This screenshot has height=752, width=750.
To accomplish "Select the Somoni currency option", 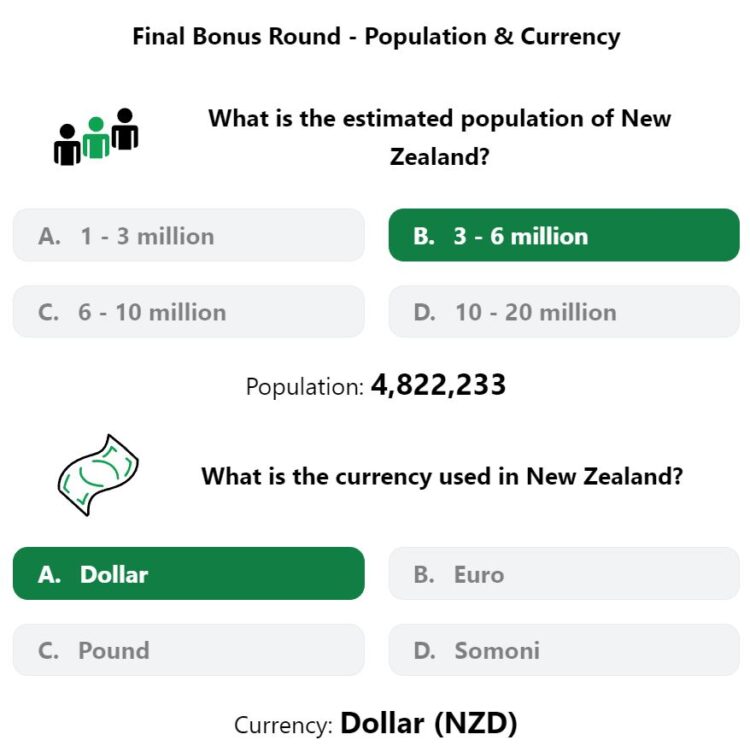I will (x=564, y=650).
